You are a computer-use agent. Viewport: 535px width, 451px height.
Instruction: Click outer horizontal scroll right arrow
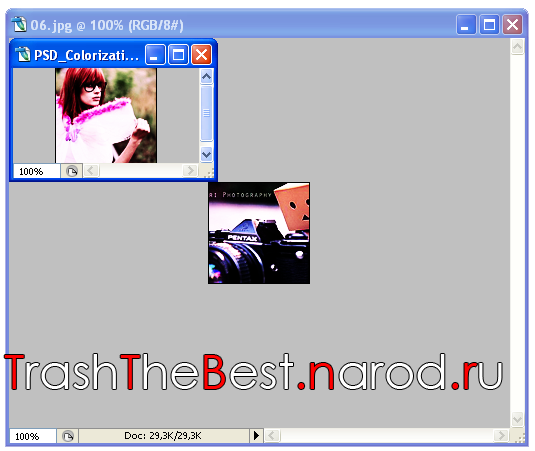(501, 436)
